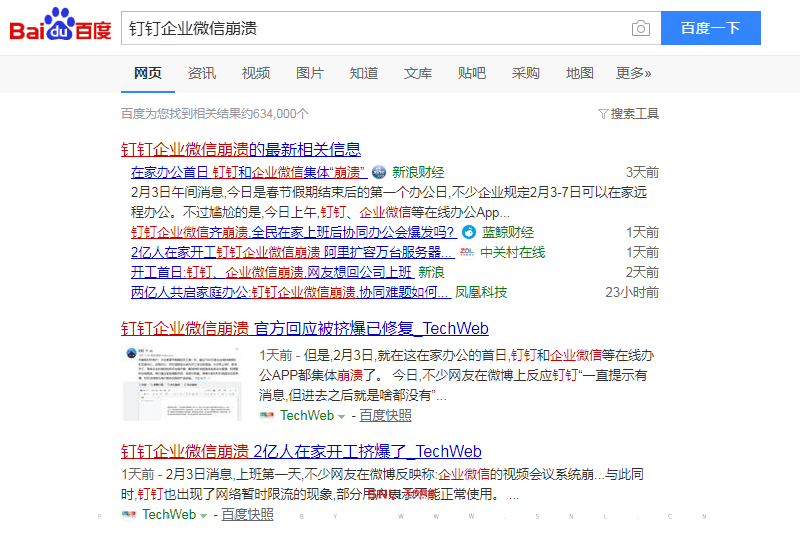Screen dimensions: 800x533
Task: Click the 百度一下 search button
Action: (x=711, y=28)
